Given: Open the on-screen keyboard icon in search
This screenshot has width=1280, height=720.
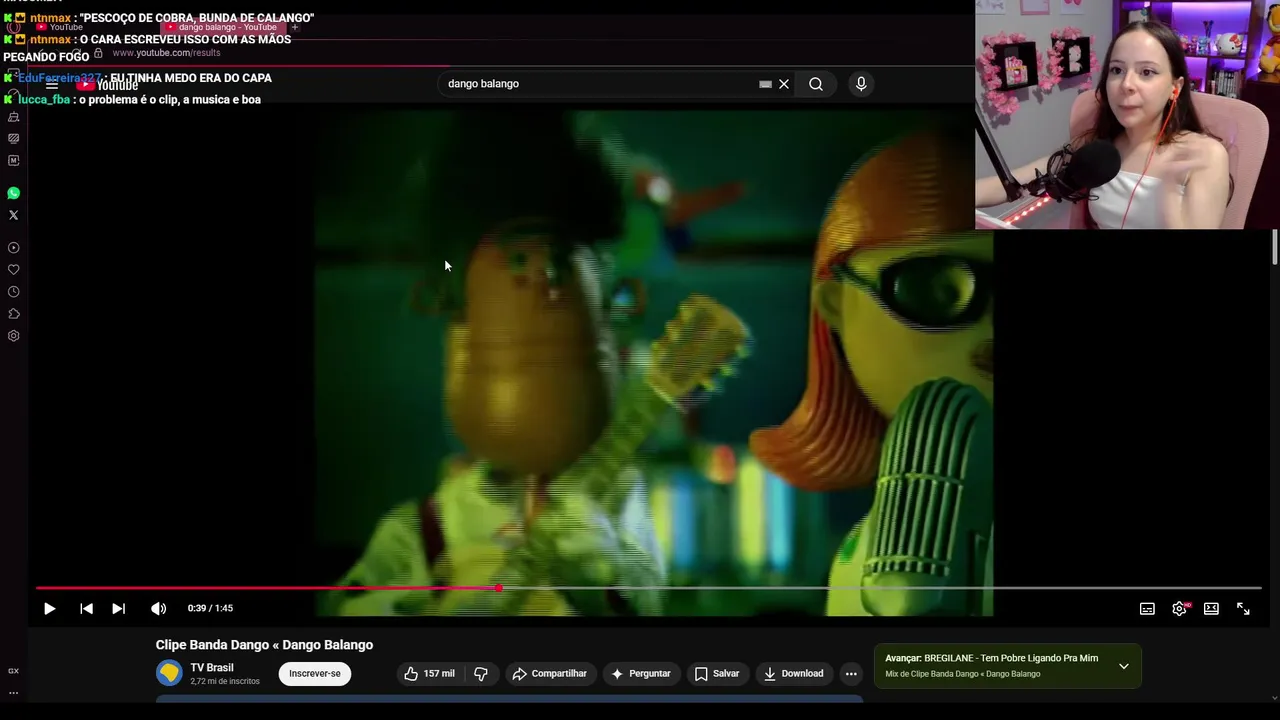Looking at the screenshot, I should click(x=765, y=84).
